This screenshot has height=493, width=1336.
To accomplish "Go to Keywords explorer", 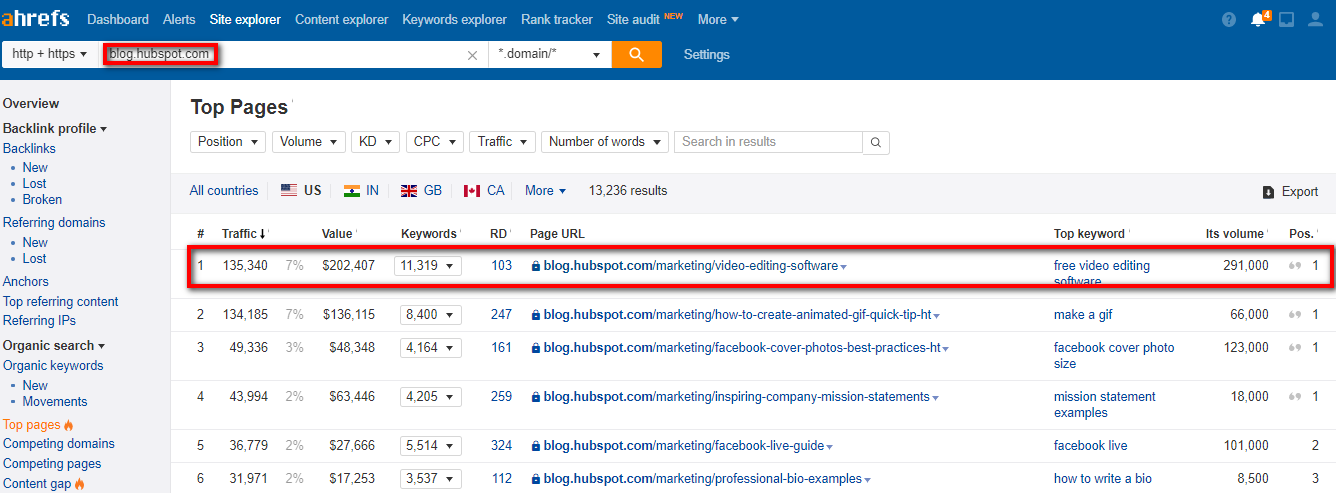I will [455, 19].
